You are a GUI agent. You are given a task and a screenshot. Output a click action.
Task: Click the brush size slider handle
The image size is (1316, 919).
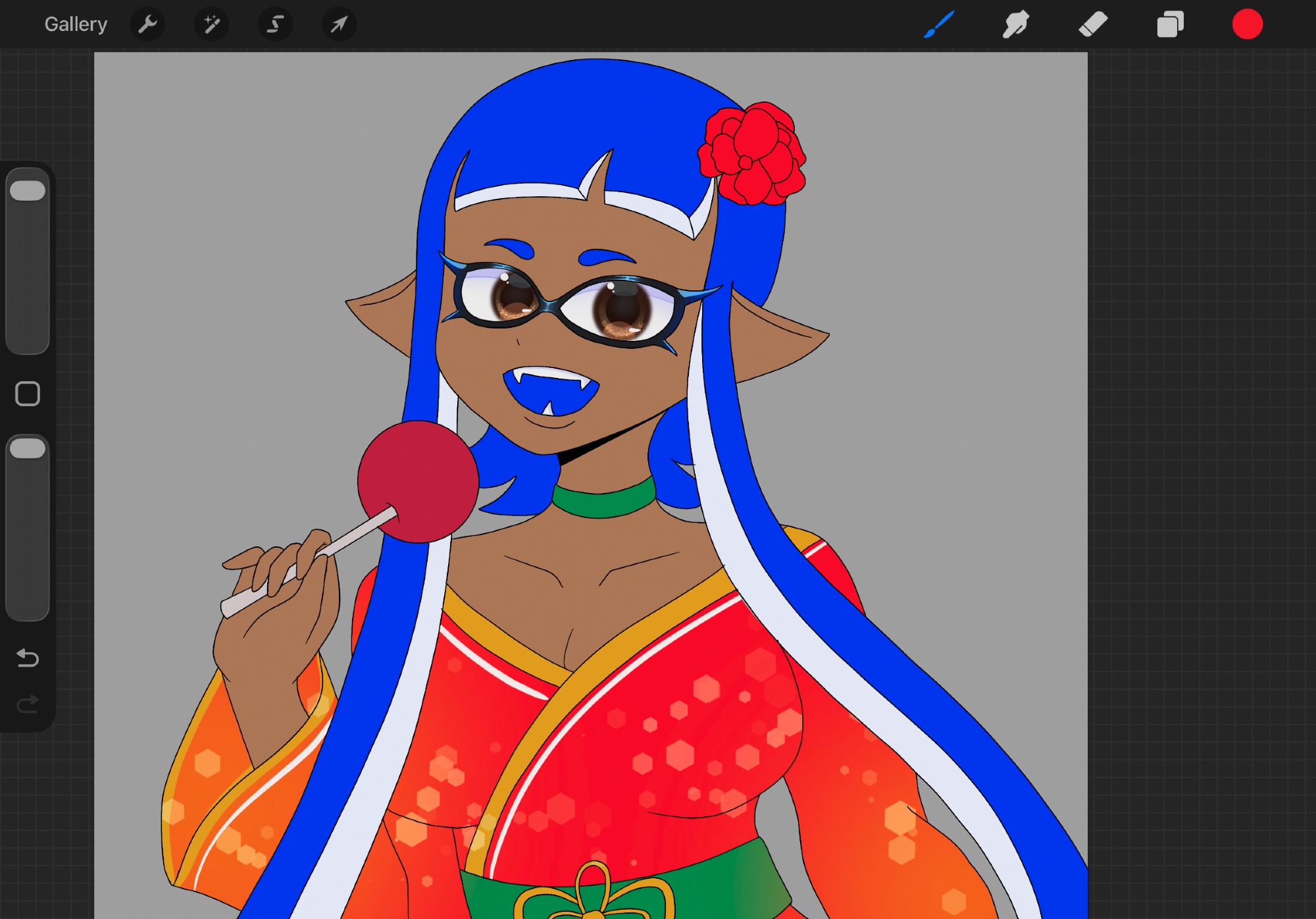[28, 191]
